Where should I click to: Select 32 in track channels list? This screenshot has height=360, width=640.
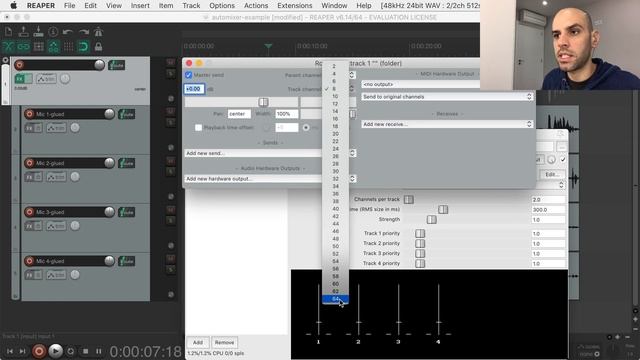[336, 179]
